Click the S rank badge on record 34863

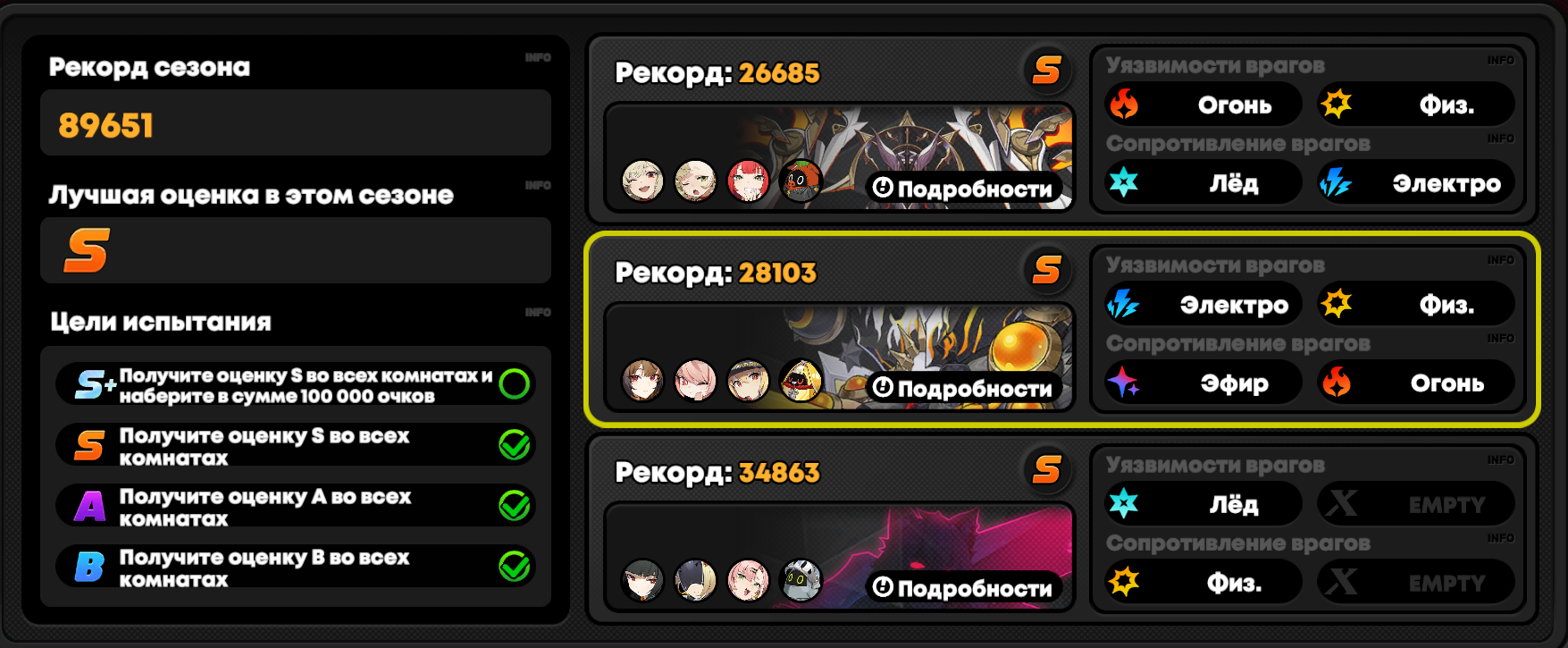[x=1046, y=469]
